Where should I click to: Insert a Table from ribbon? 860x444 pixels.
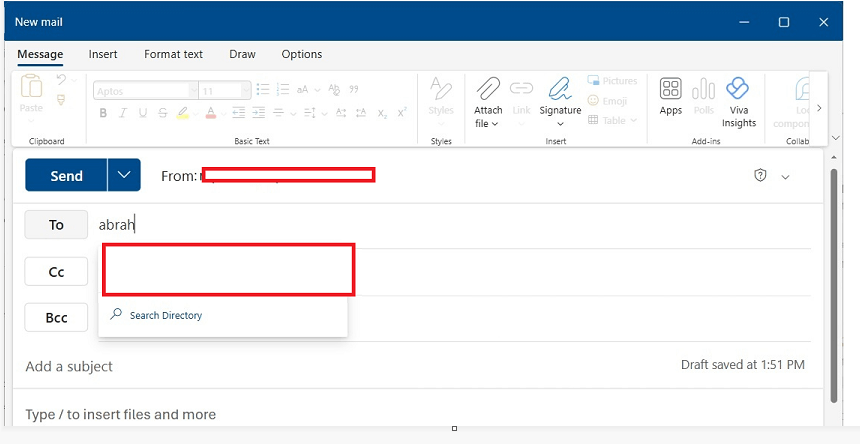[x=612, y=120]
